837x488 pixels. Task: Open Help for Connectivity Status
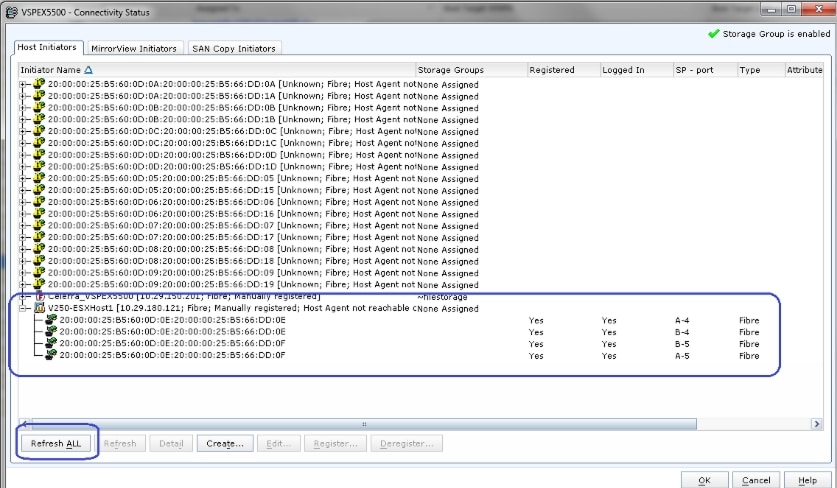[808, 480]
